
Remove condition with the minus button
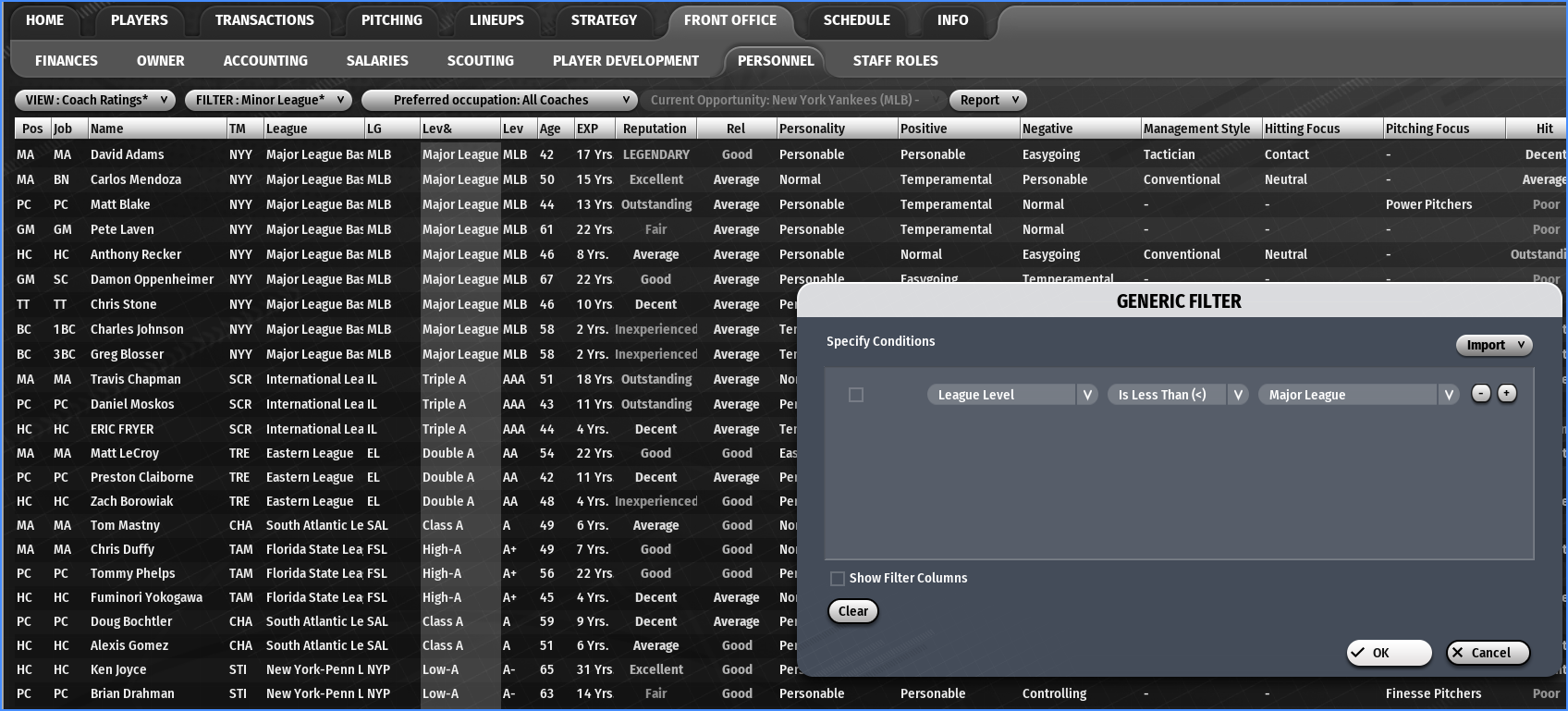(x=1480, y=394)
